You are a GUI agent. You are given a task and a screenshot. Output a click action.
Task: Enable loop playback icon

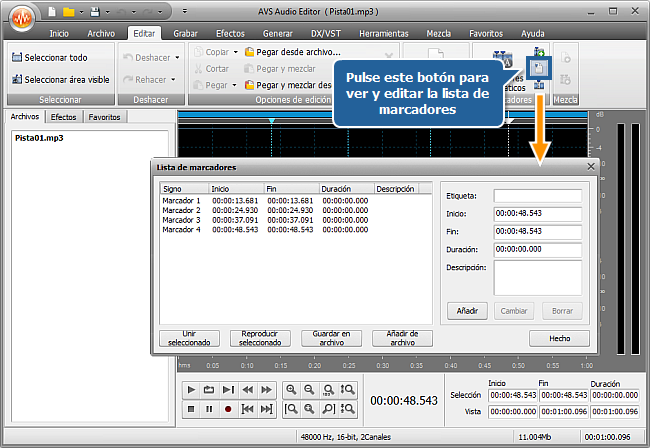pos(209,390)
